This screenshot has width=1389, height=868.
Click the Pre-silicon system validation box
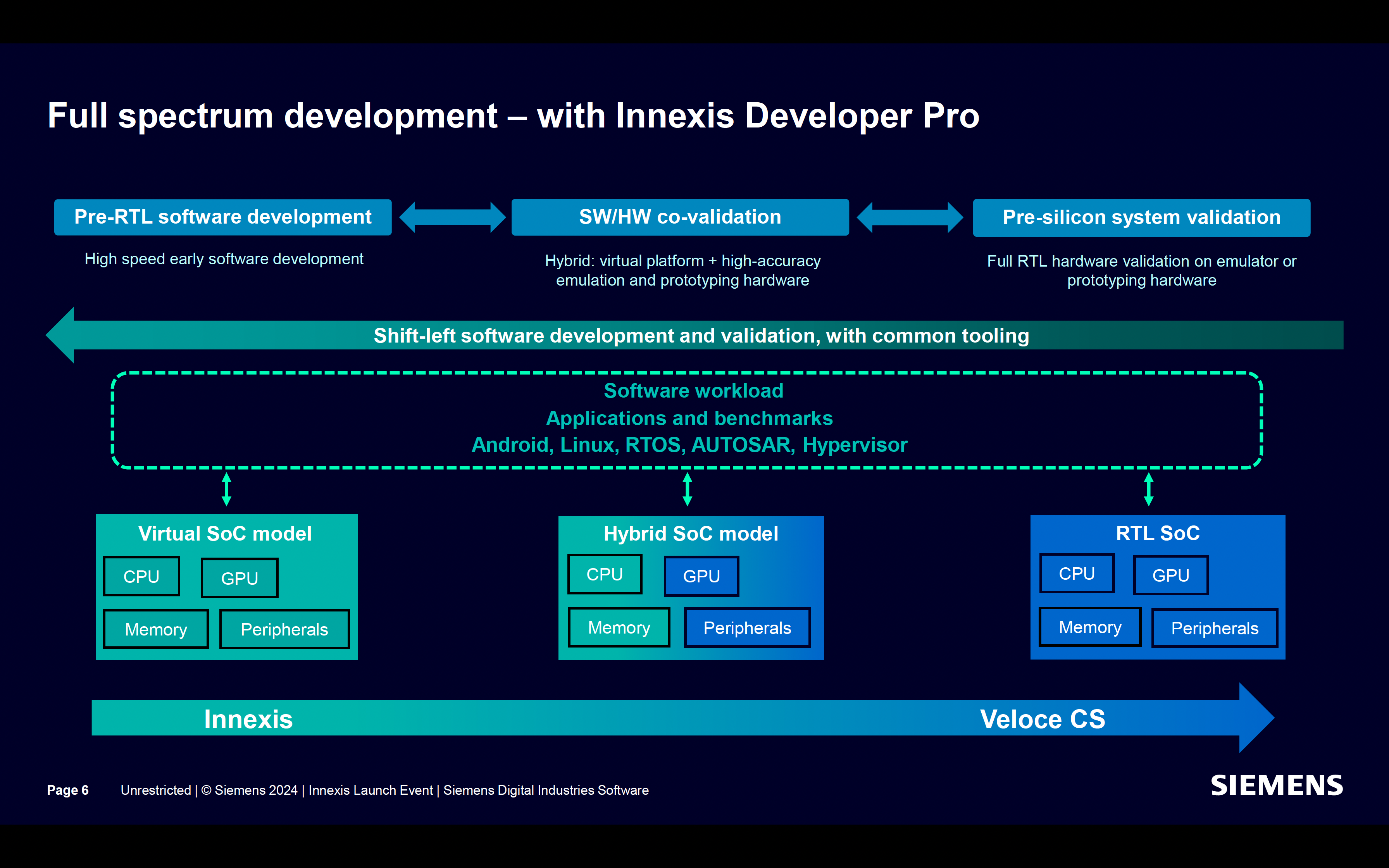click(1142, 217)
